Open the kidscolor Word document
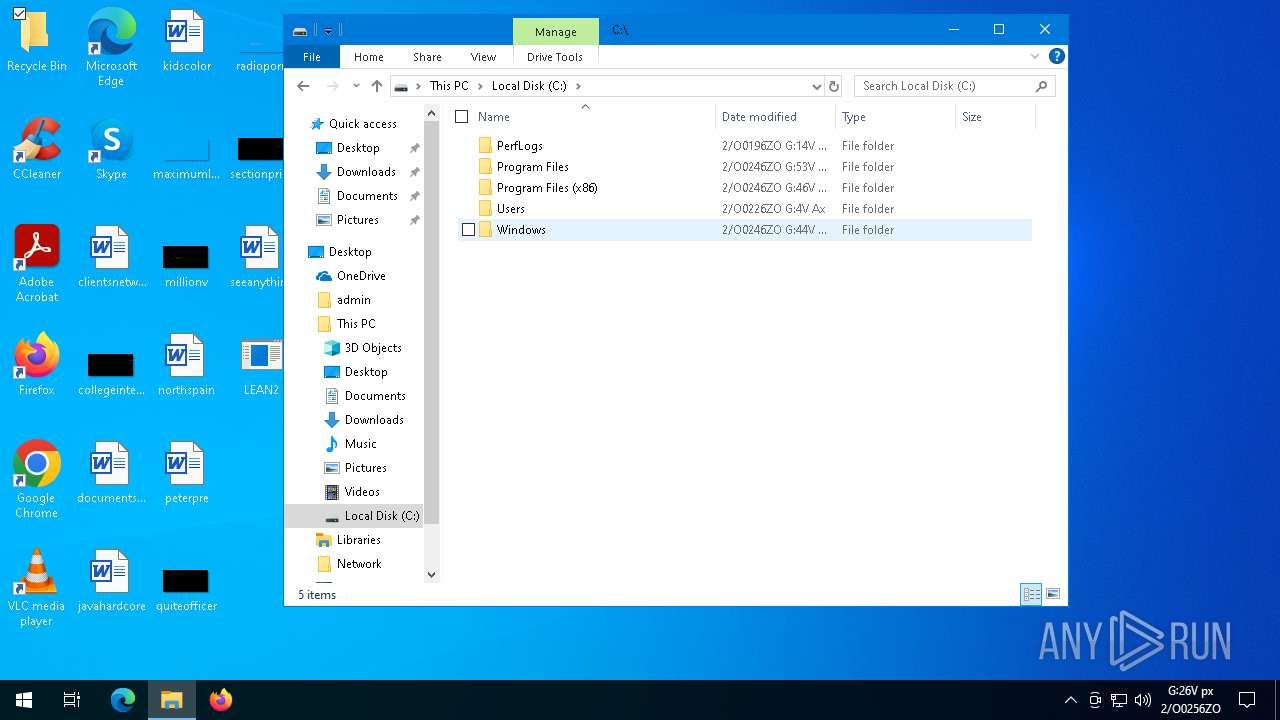 186,42
